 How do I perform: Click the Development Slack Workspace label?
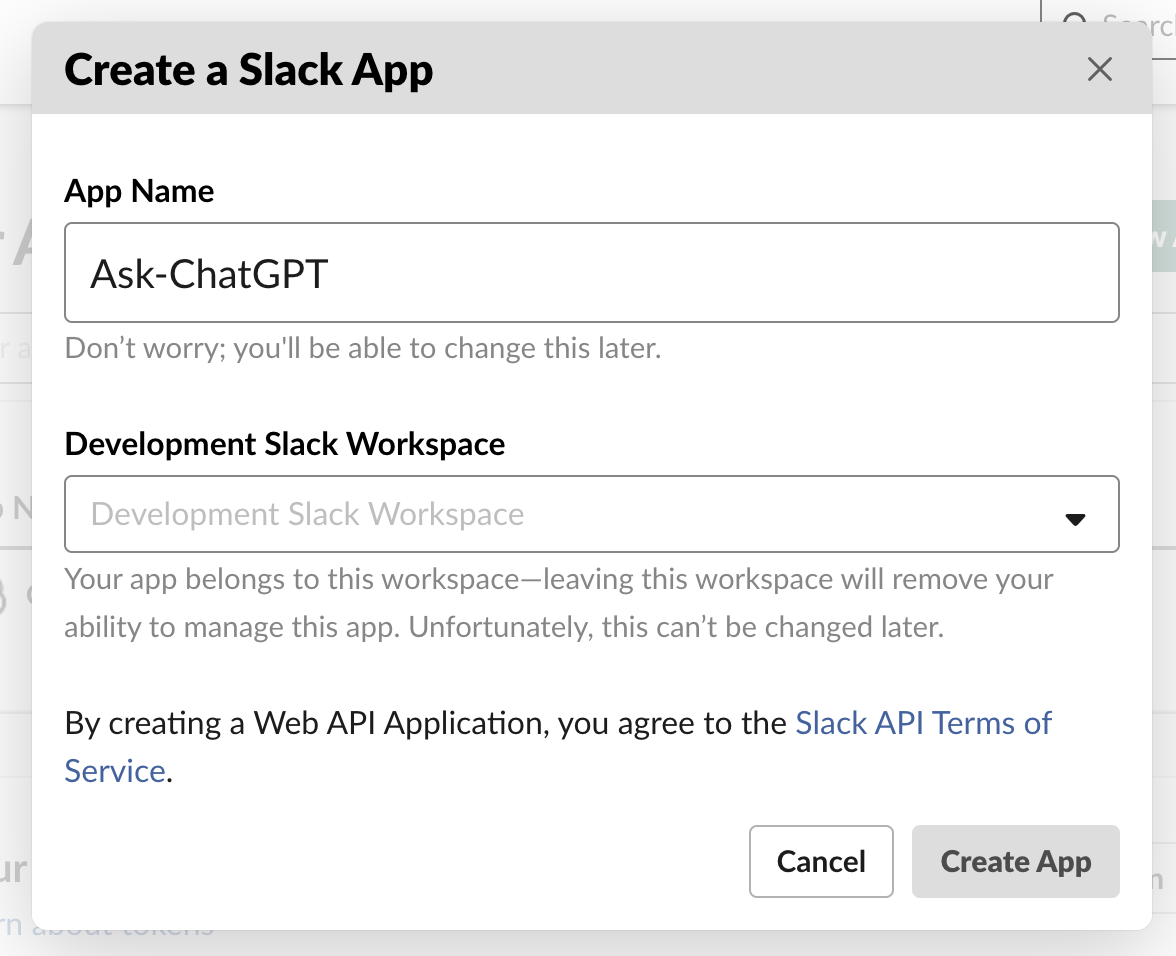[x=284, y=443]
